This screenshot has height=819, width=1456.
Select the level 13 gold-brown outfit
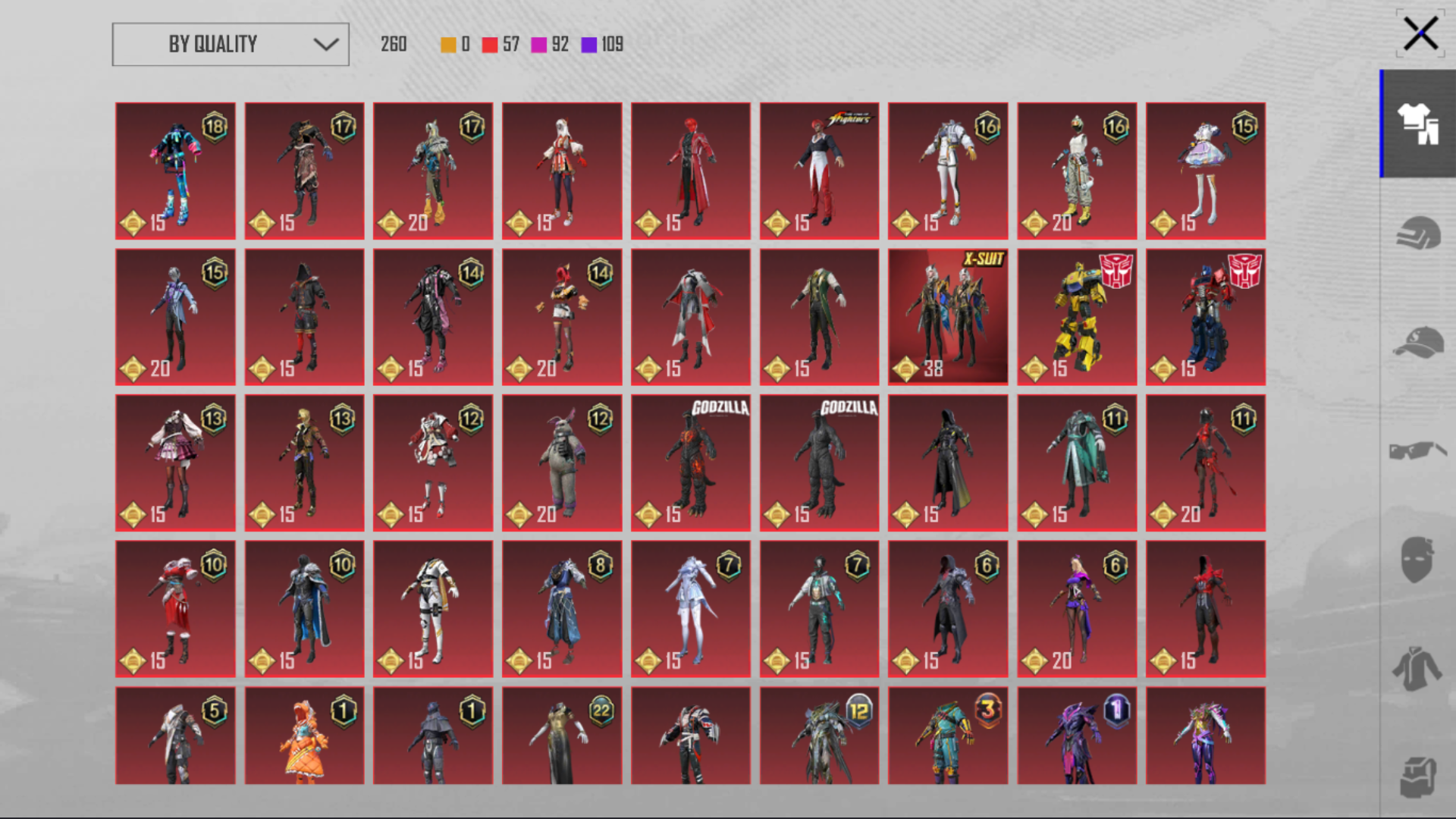click(x=304, y=463)
